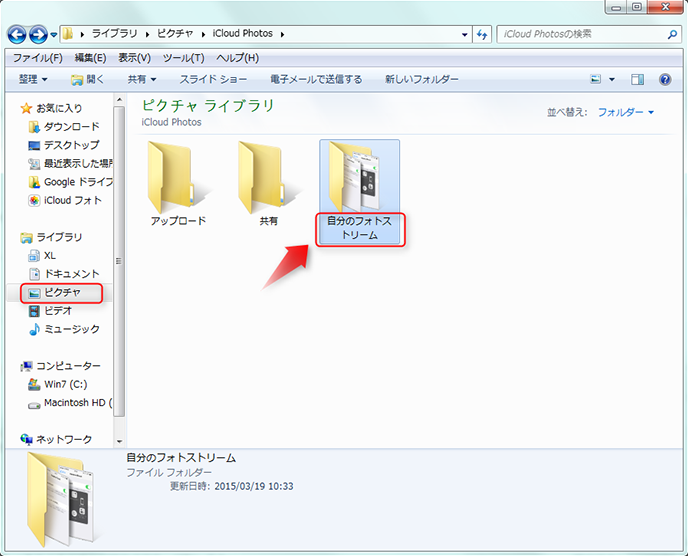The image size is (688, 556).
Task: Click 開く toolbar button
Action: coord(87,79)
